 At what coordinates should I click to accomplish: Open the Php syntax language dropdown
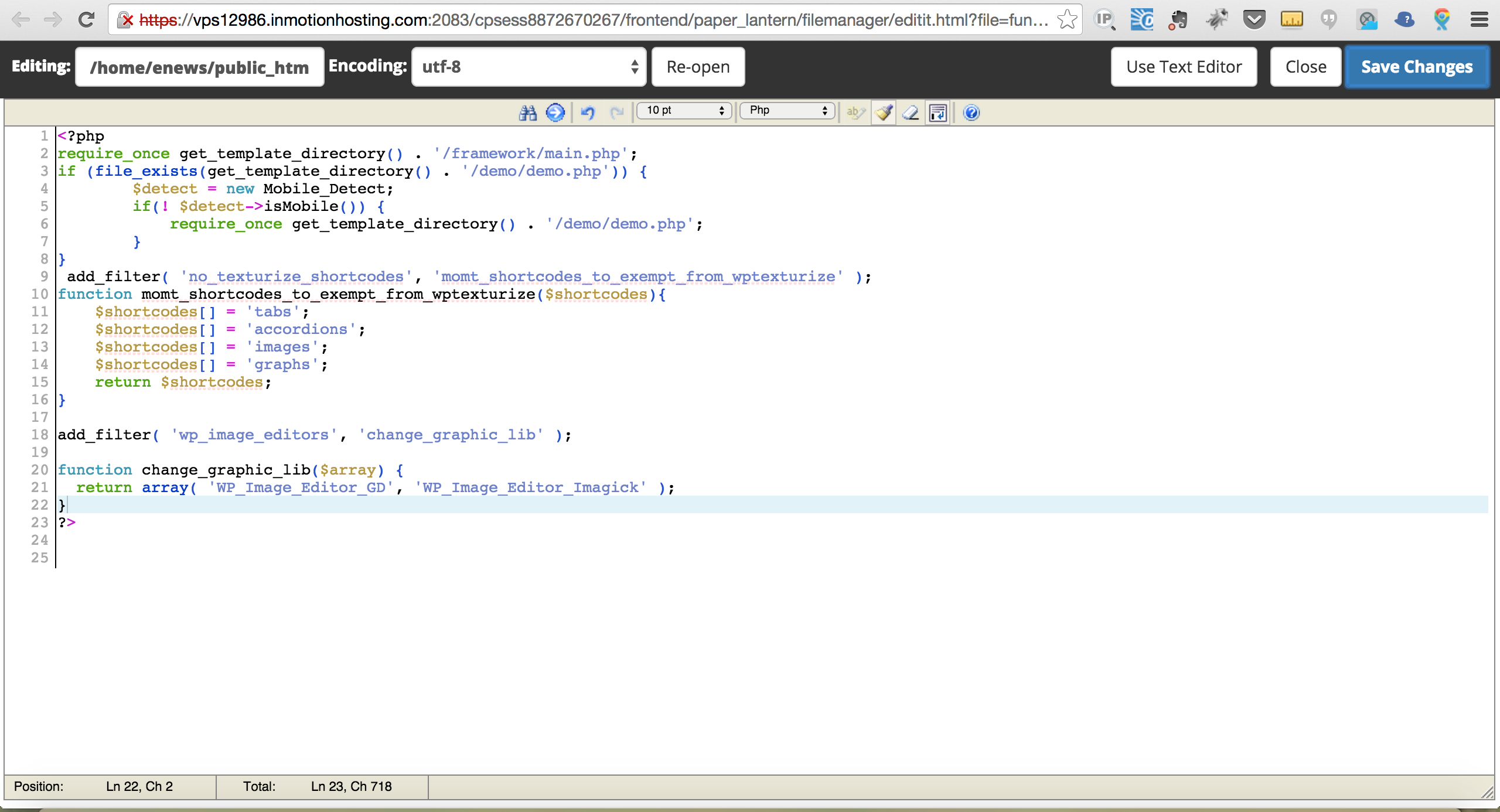tap(787, 111)
